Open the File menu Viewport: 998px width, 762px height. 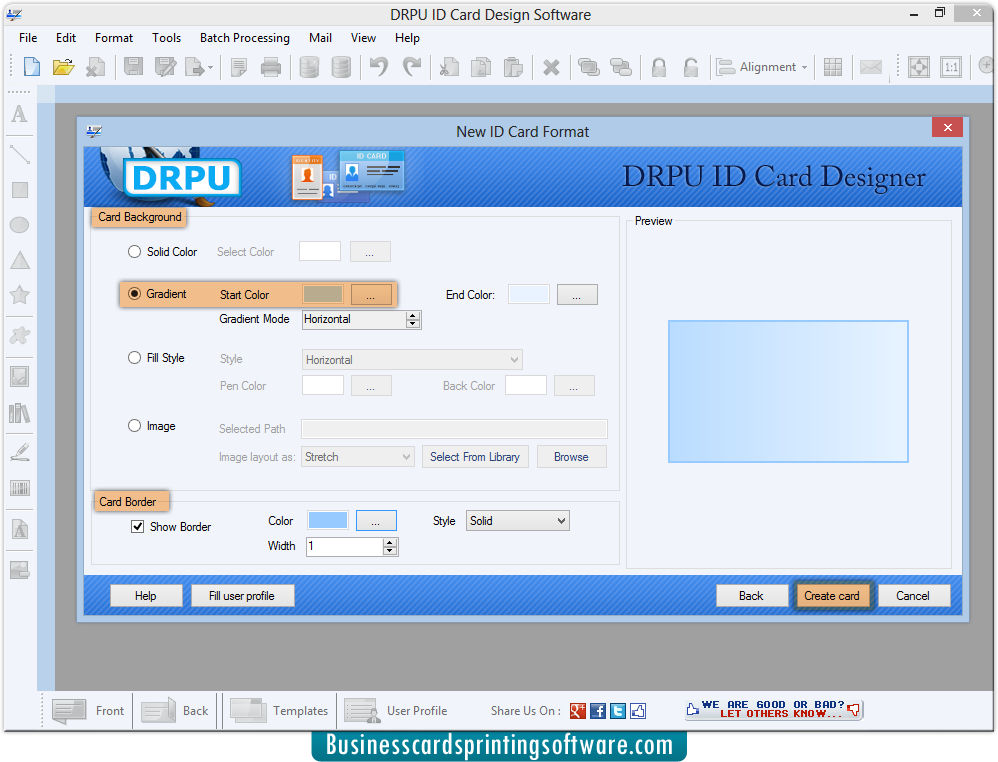coord(28,38)
